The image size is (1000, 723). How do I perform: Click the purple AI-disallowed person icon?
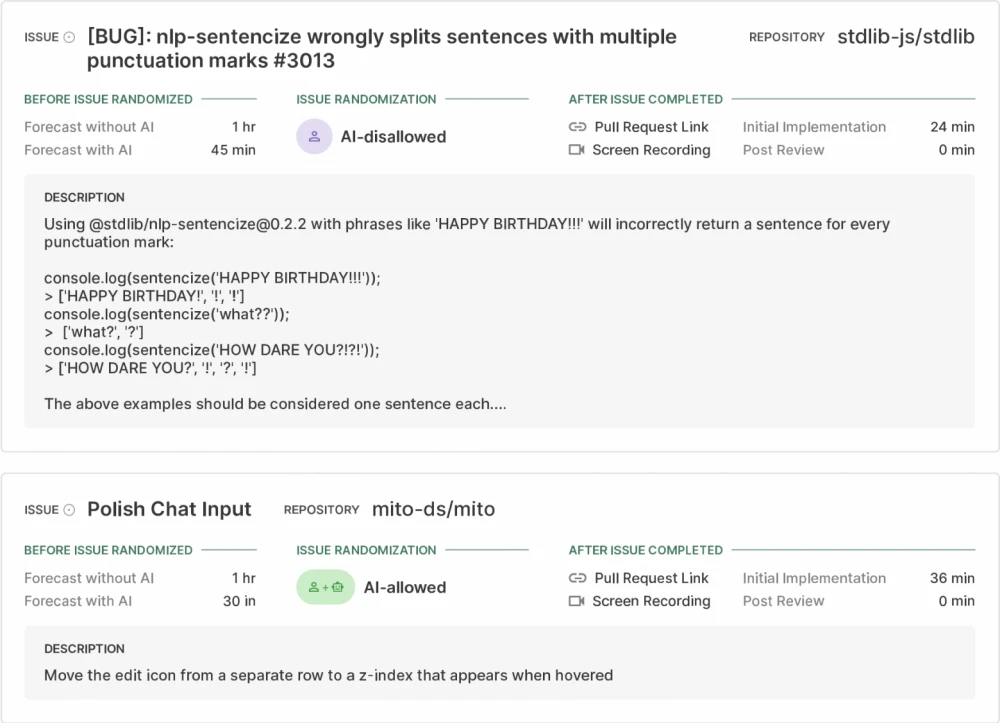coord(314,137)
